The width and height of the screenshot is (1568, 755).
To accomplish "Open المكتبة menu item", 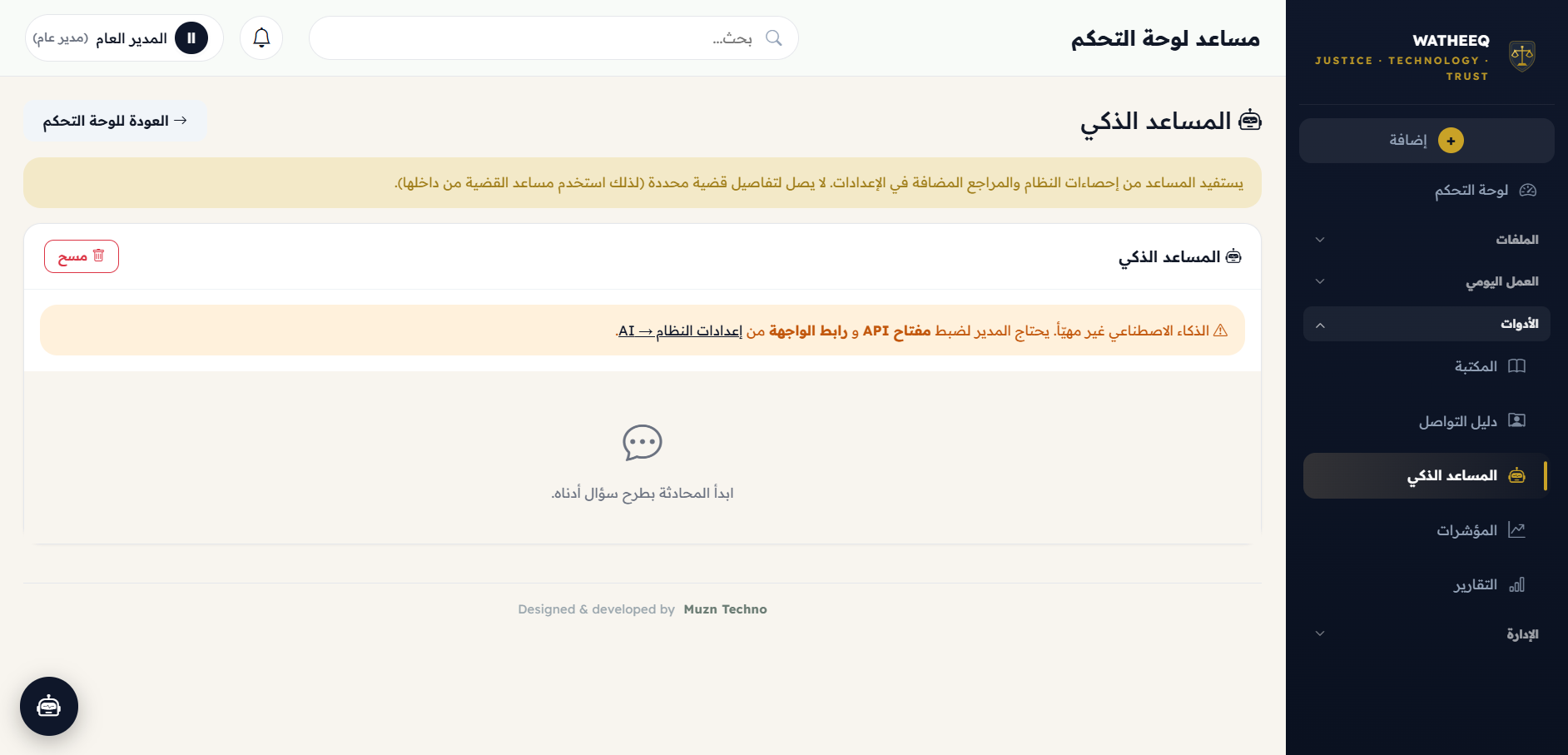I will [x=1427, y=366].
